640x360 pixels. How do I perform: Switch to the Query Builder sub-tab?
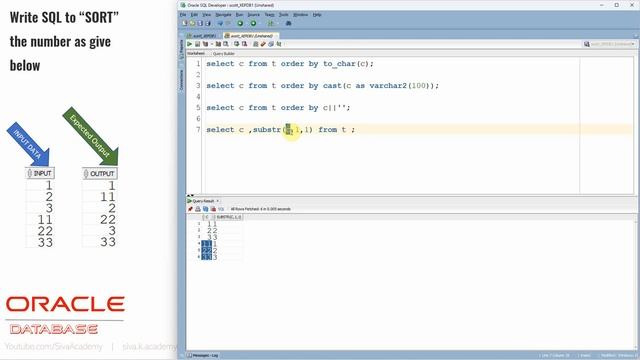click(x=224, y=53)
